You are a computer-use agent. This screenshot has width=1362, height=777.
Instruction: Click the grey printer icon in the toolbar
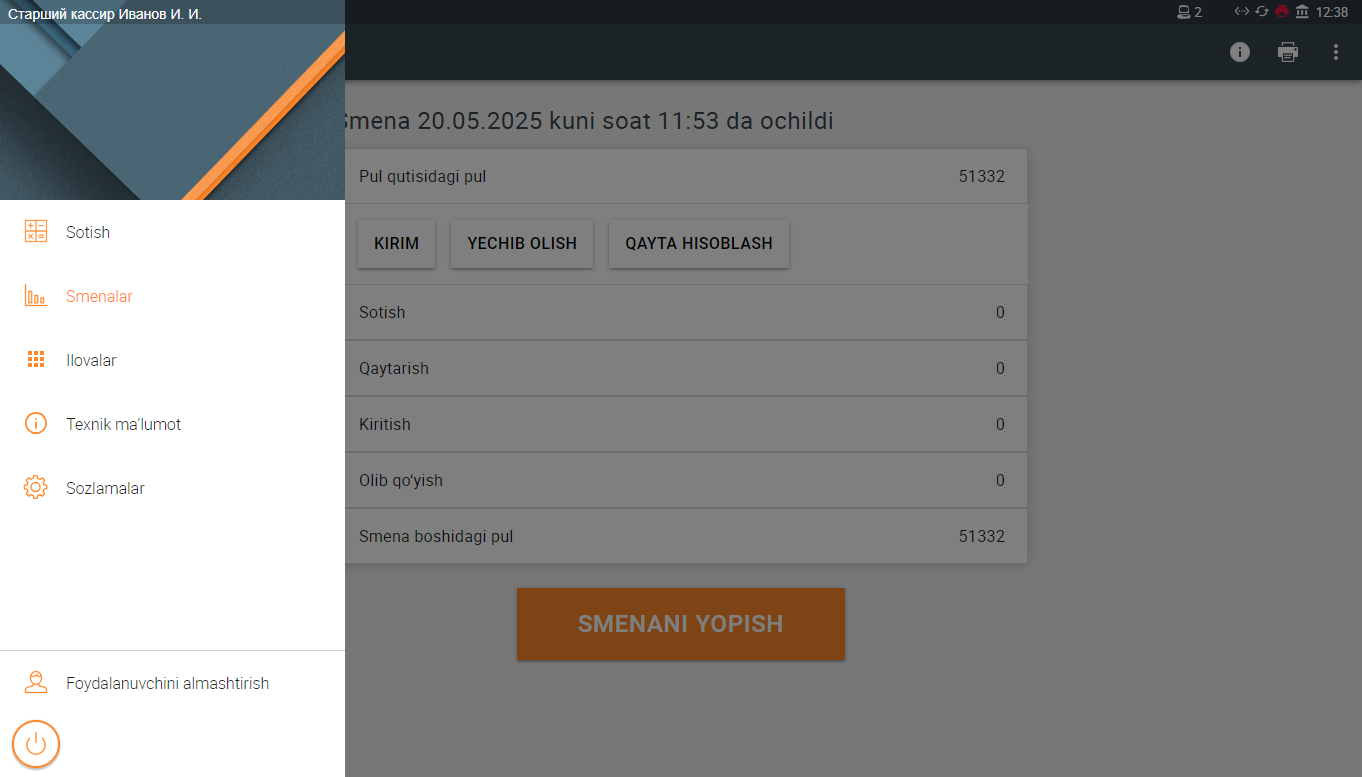[1288, 52]
